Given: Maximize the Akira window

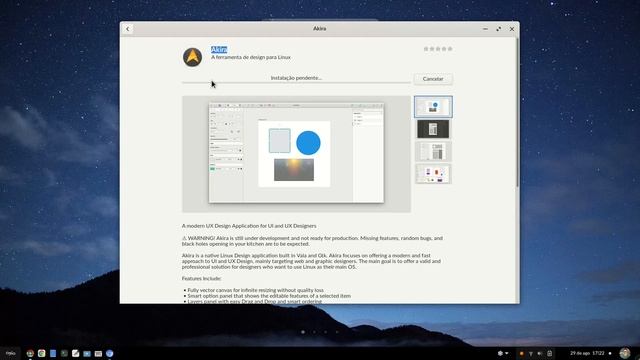Looking at the screenshot, I should coord(498,29).
